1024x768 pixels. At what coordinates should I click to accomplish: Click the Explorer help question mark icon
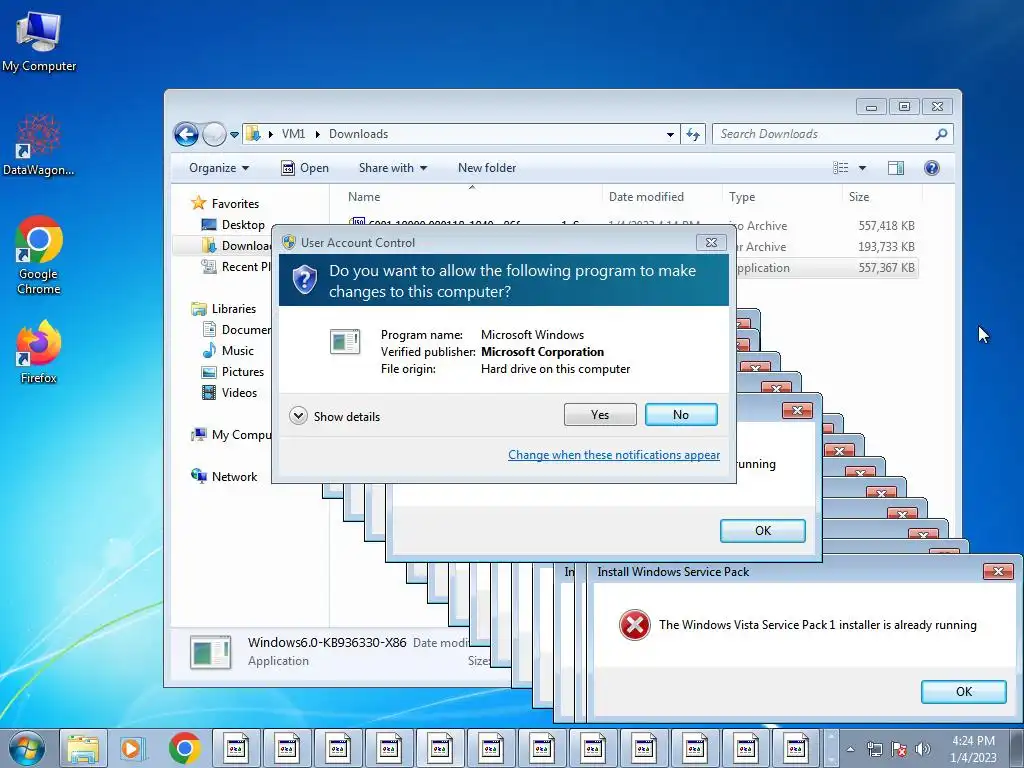[932, 168]
